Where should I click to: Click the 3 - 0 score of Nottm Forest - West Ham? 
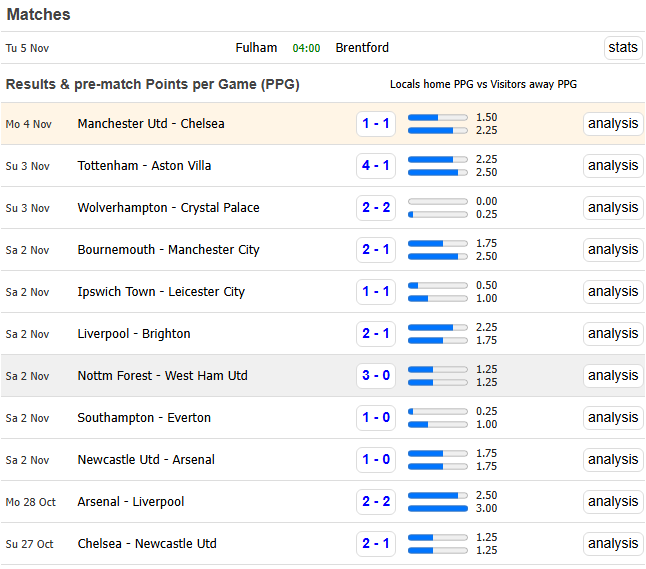[376, 376]
